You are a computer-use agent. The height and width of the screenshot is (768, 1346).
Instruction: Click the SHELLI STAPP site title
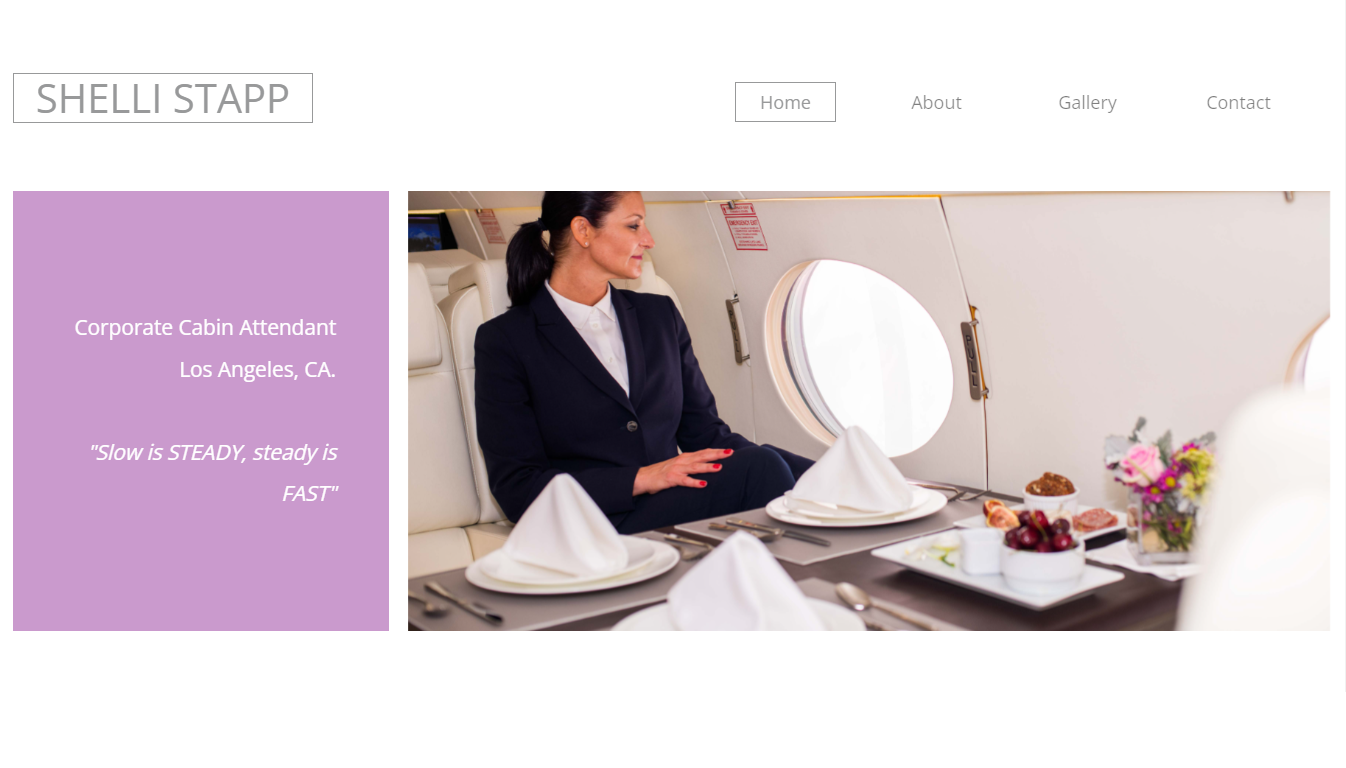click(x=163, y=98)
